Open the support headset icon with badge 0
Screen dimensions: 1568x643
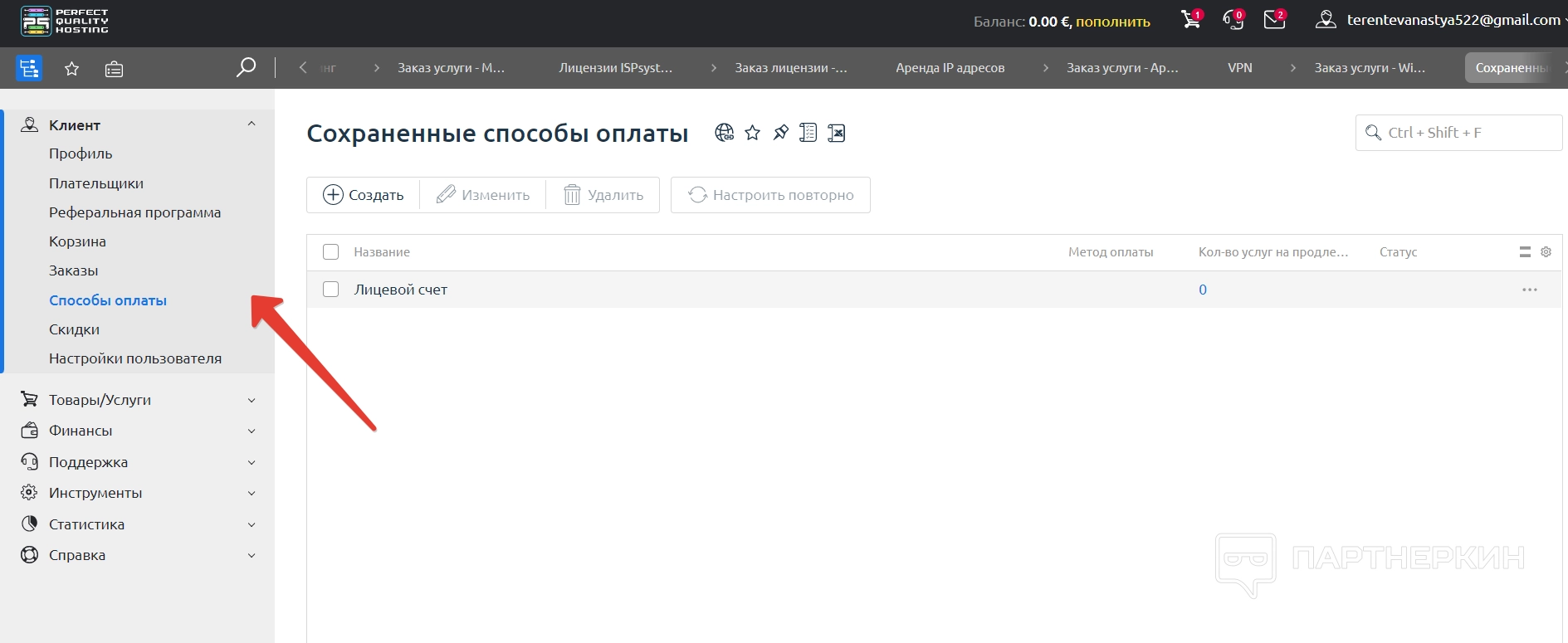pyautogui.click(x=1233, y=19)
